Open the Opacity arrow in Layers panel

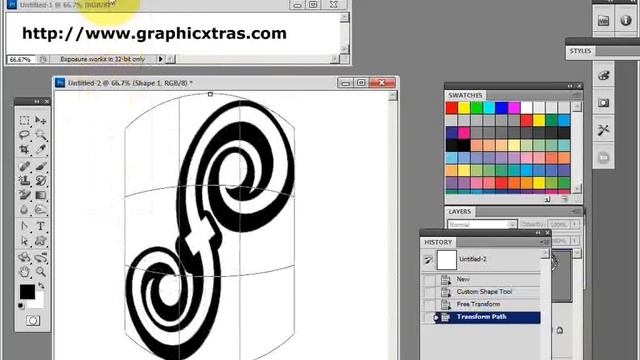(x=575, y=224)
